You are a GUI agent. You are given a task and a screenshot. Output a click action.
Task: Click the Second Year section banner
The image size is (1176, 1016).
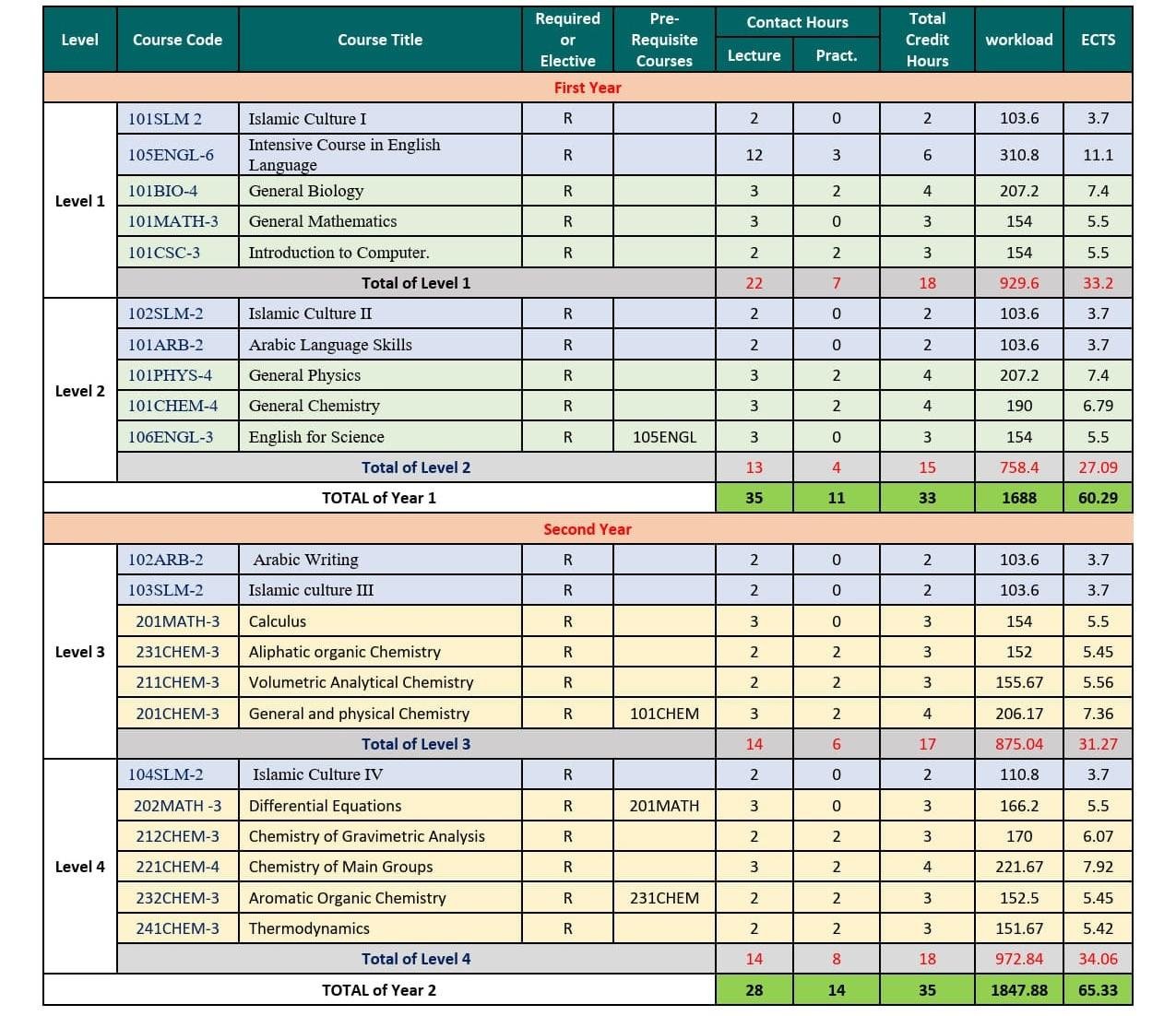(x=588, y=529)
